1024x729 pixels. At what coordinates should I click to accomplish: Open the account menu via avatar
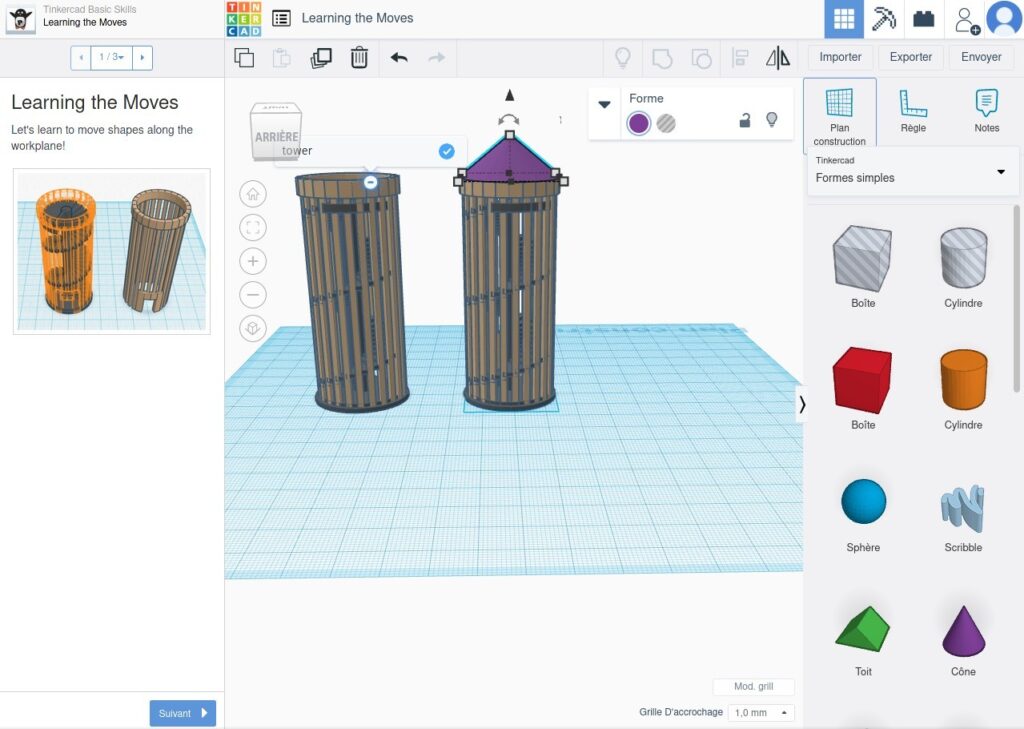pos(1001,18)
